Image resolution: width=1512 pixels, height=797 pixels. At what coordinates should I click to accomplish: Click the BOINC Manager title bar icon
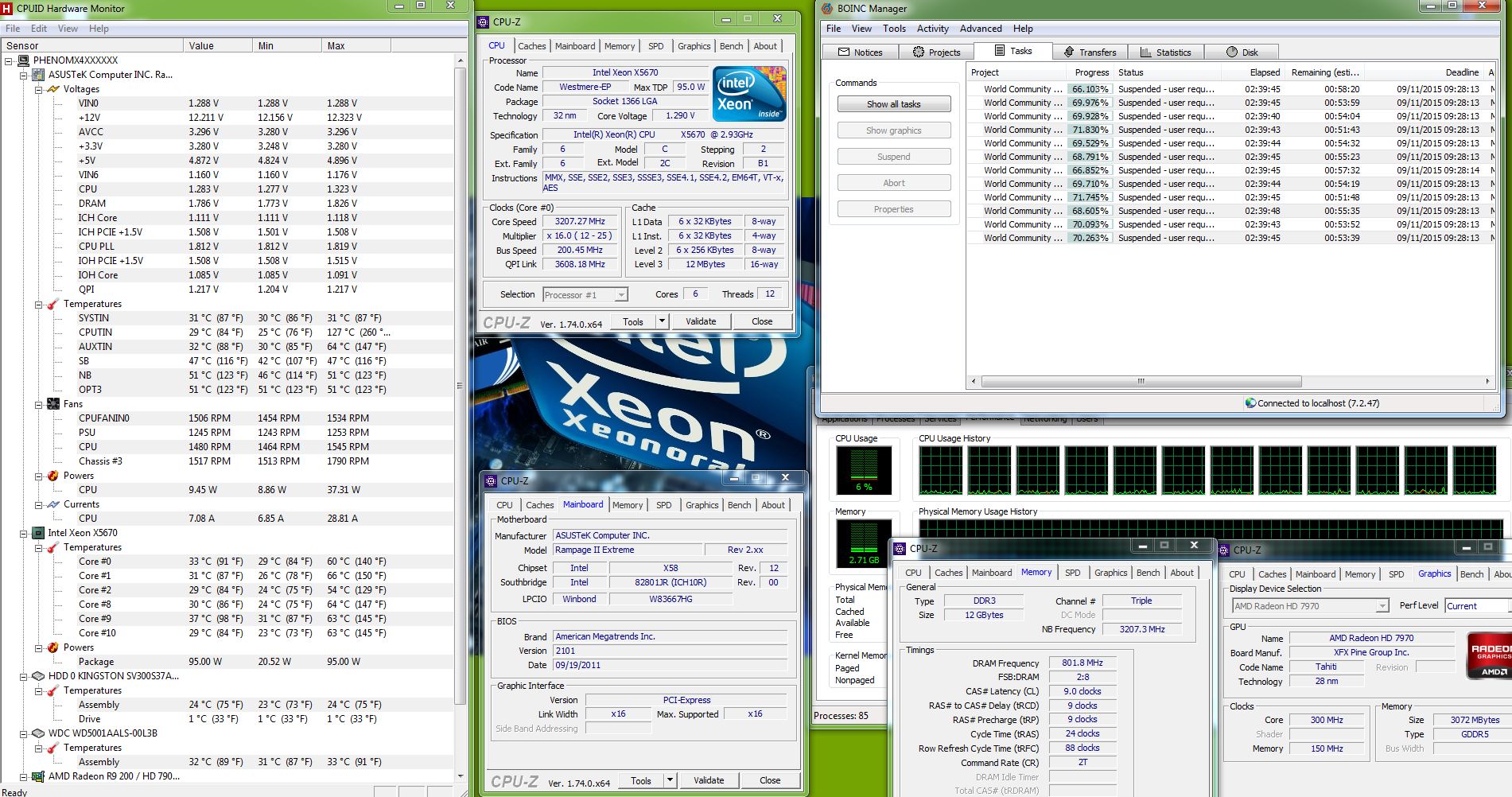point(827,8)
